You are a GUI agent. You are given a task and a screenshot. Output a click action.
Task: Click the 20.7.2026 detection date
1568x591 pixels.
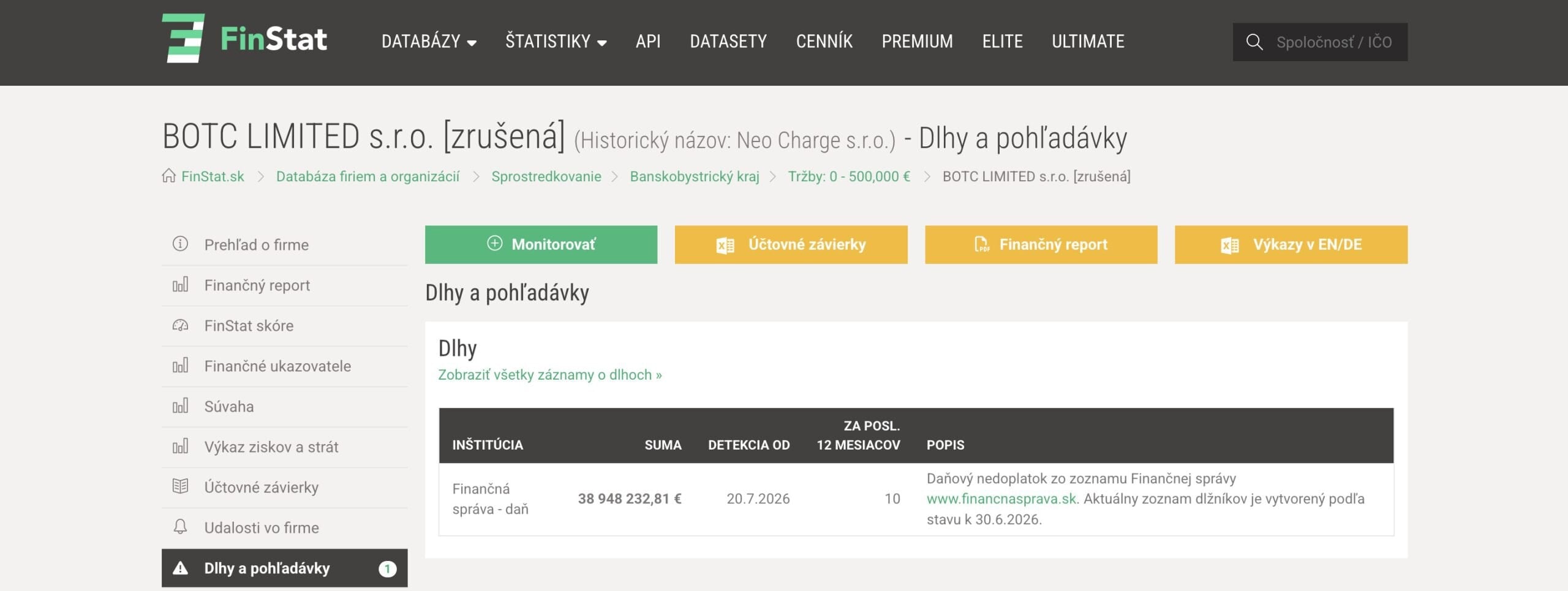758,499
